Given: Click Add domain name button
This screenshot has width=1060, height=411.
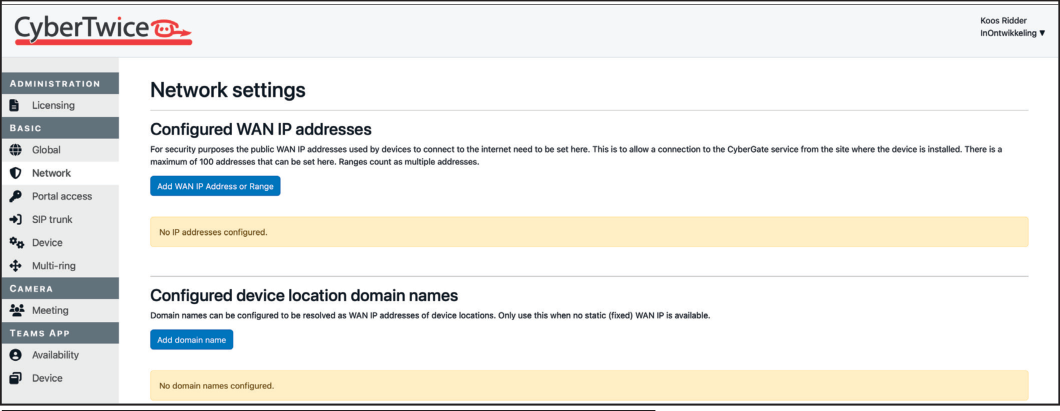Looking at the screenshot, I should click(x=191, y=339).
